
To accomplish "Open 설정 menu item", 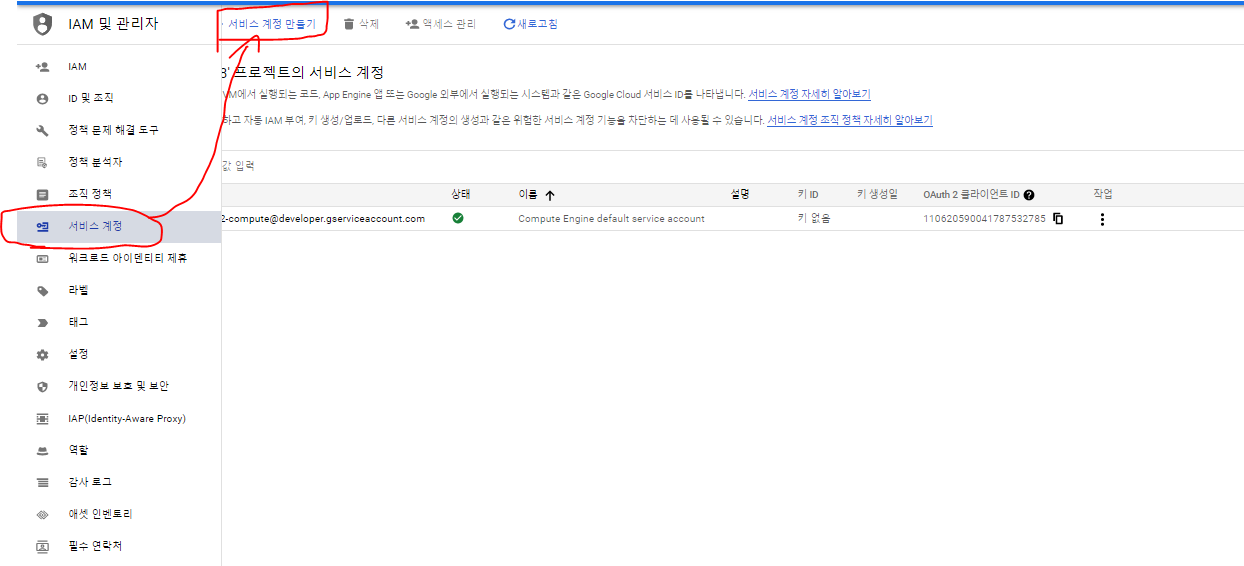I will pyautogui.click(x=78, y=355).
